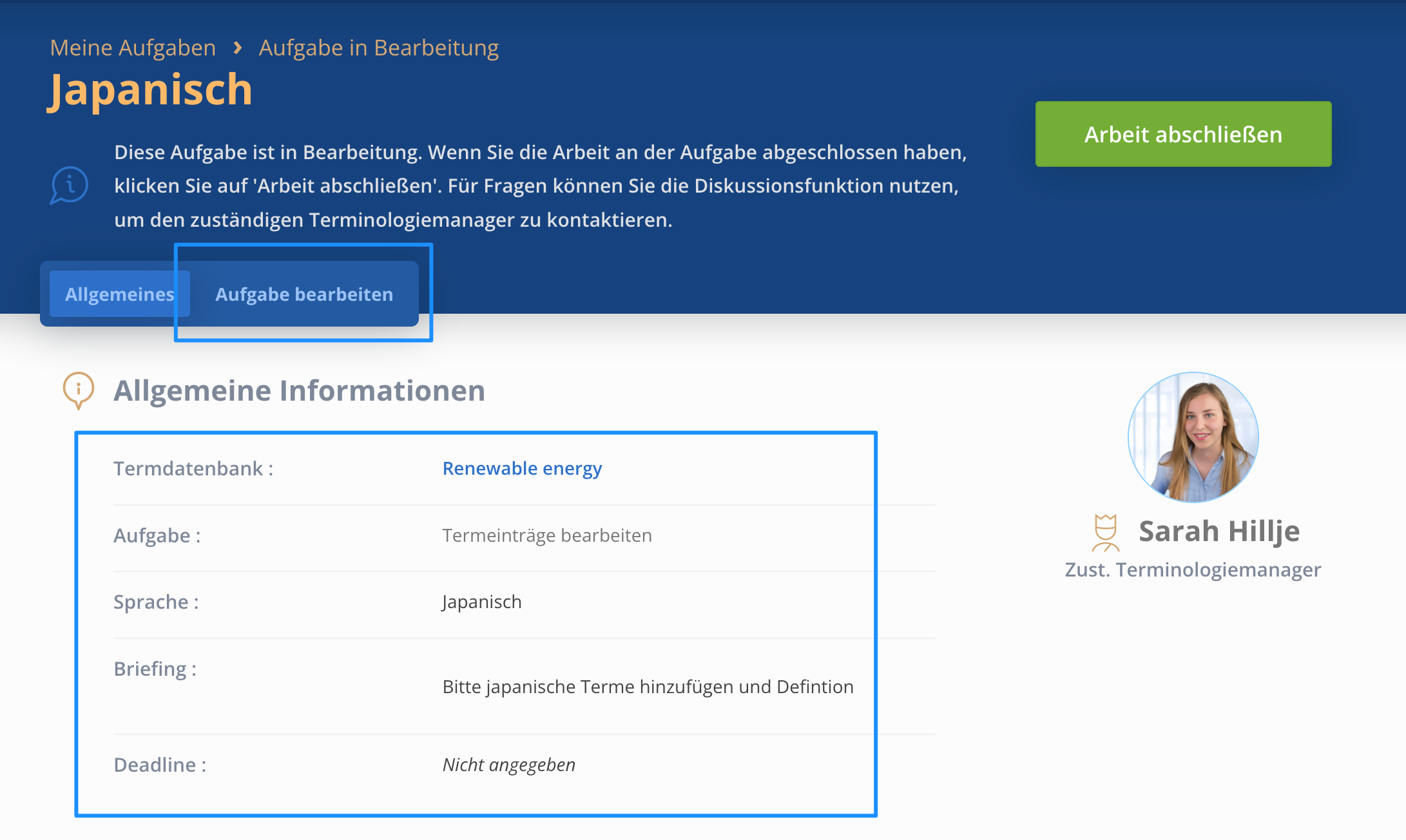Click the breadcrumb chevron after 'Meine Aufgaben'

238,48
